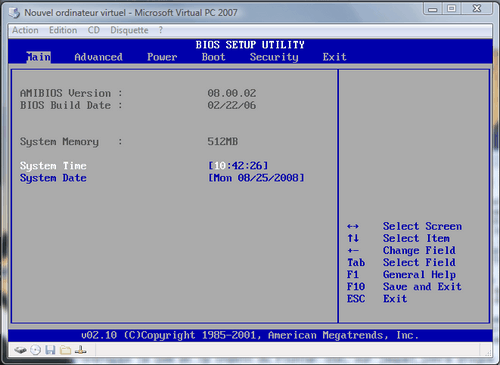Click the Select Item help line
Image resolution: width=500 pixels, height=365 pixels.
398,238
